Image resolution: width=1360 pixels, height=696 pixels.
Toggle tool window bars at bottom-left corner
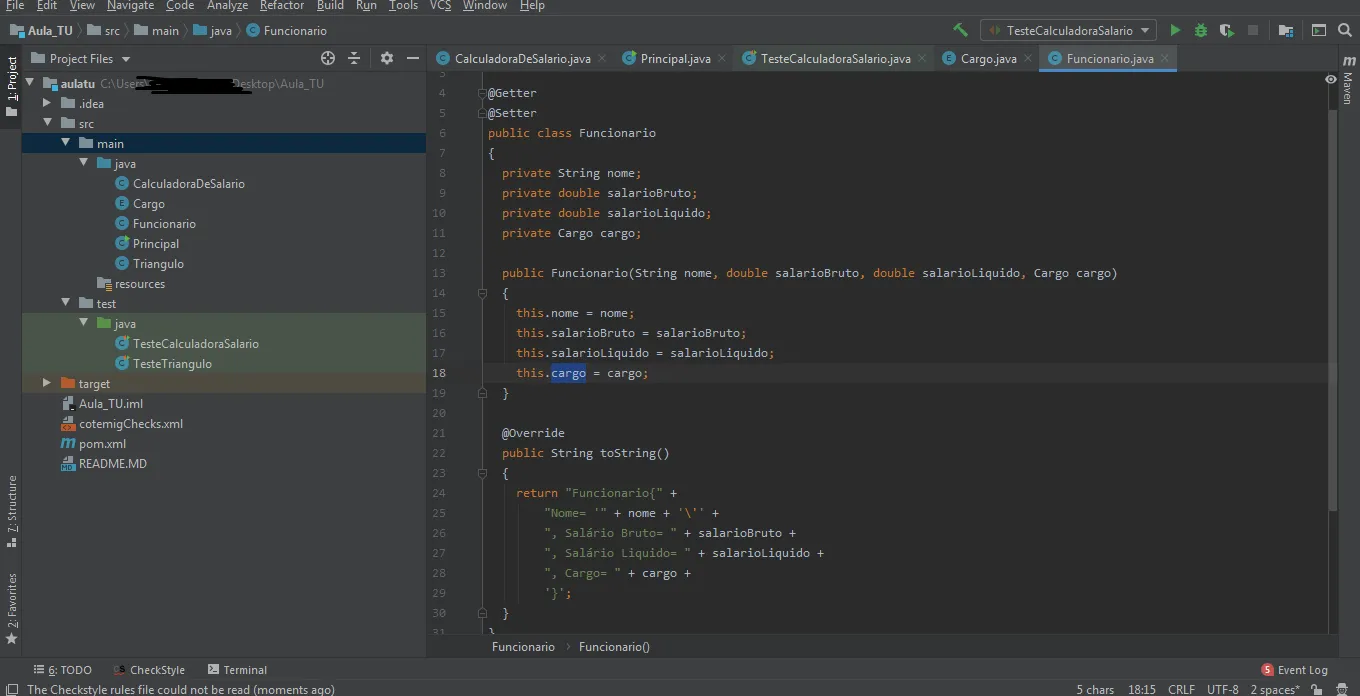point(12,689)
